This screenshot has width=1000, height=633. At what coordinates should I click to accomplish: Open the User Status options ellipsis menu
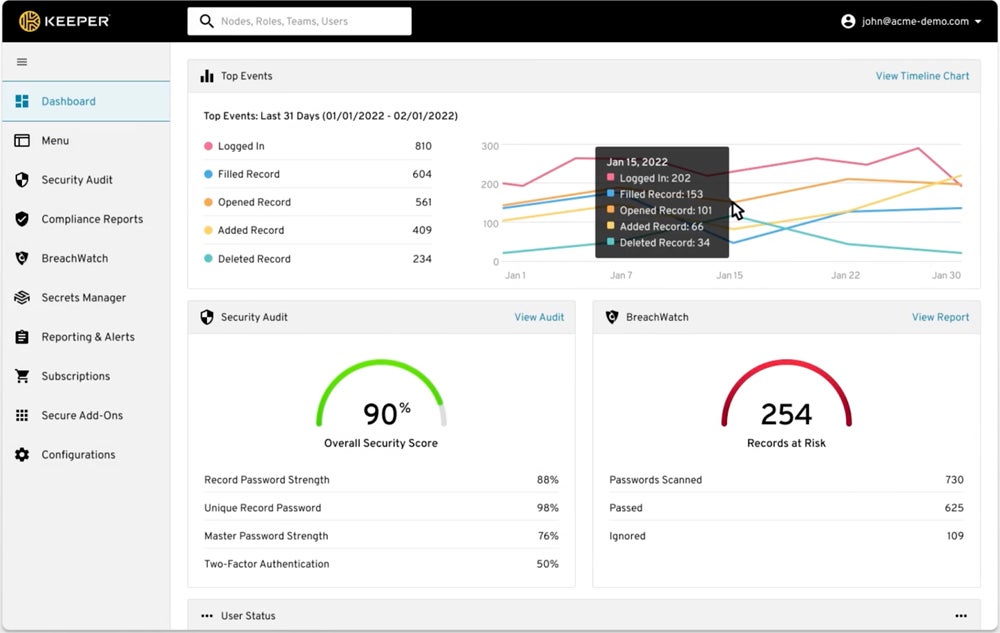(x=960, y=616)
